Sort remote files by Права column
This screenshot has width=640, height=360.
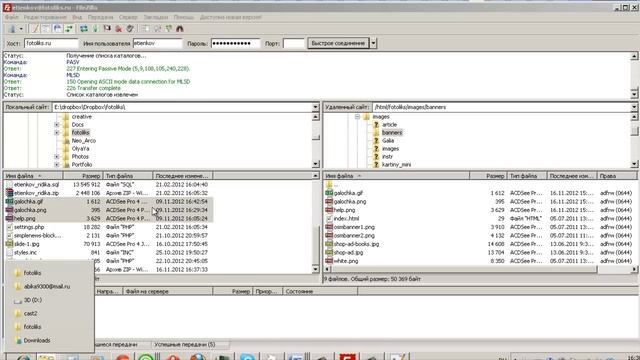[617, 176]
